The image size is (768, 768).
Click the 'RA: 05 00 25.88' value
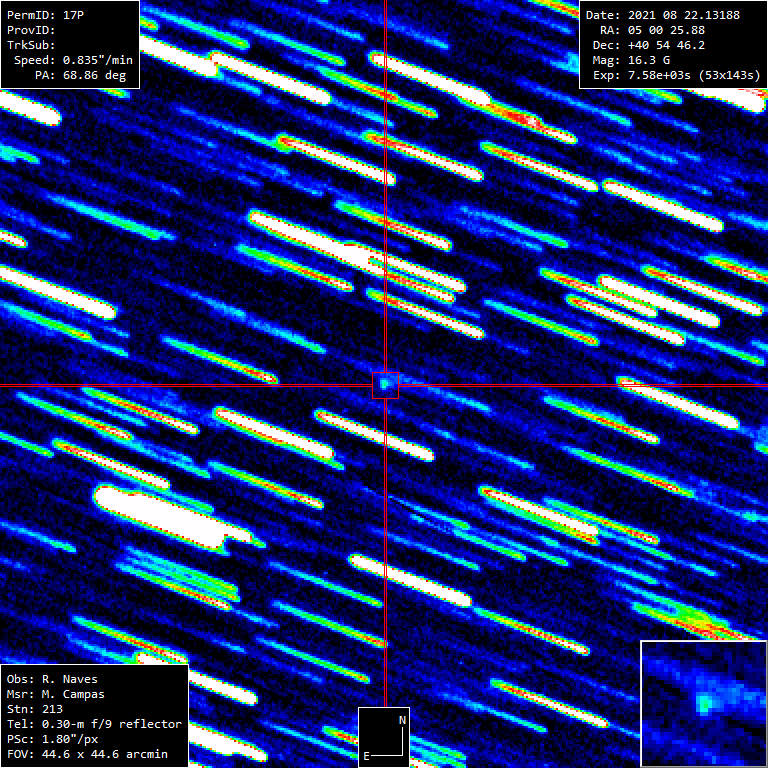[x=652, y=30]
